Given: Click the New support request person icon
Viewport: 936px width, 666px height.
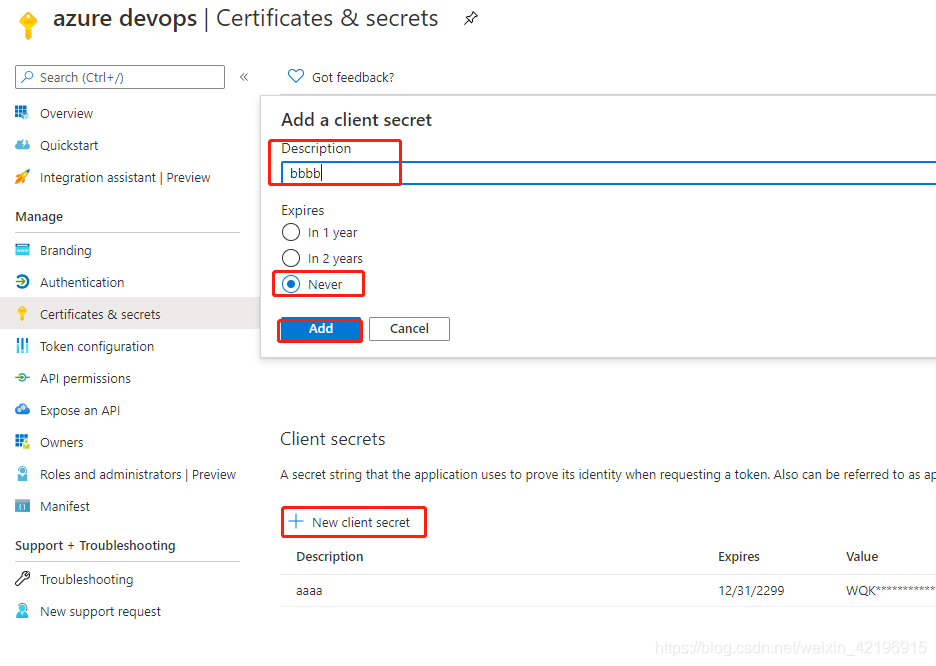Looking at the screenshot, I should tap(22, 610).
